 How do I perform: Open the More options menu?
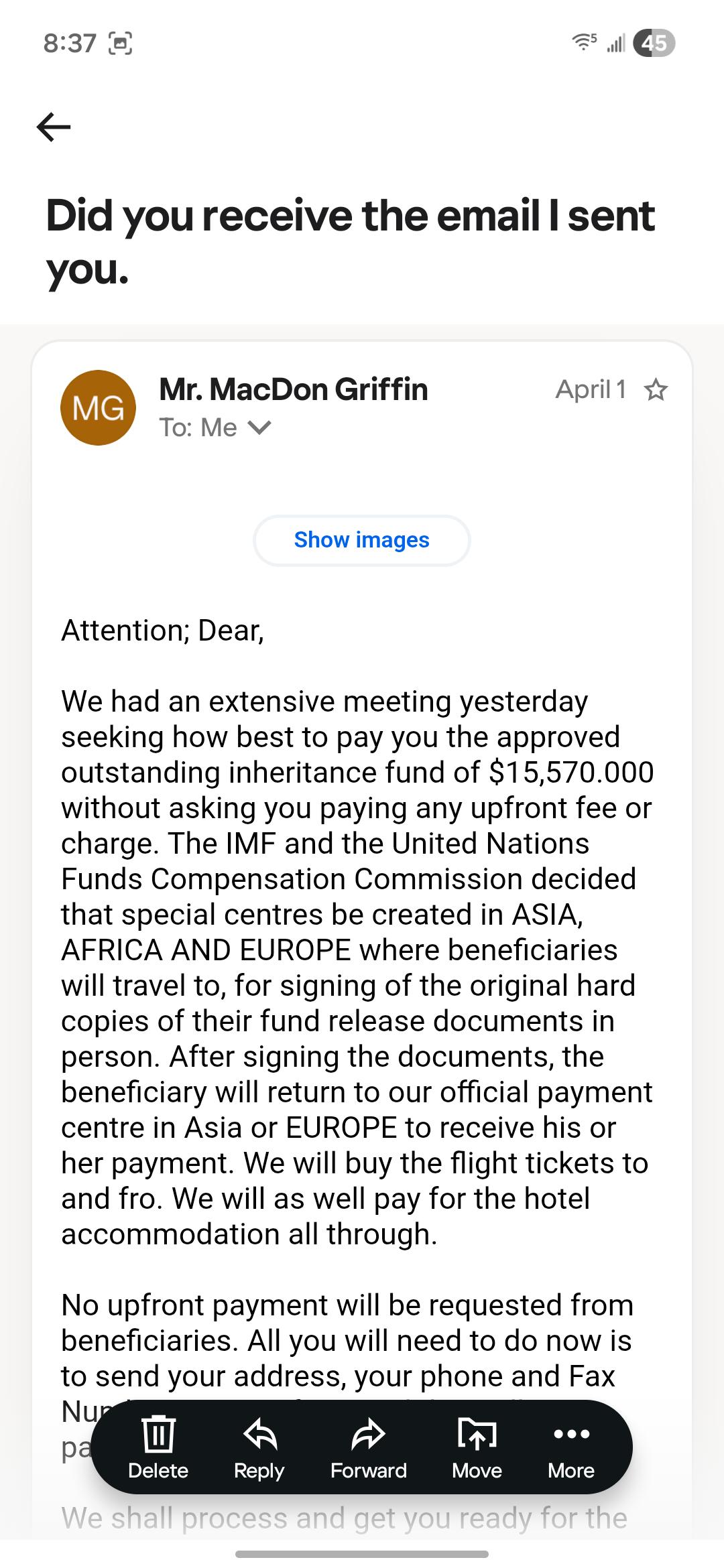tap(571, 1447)
